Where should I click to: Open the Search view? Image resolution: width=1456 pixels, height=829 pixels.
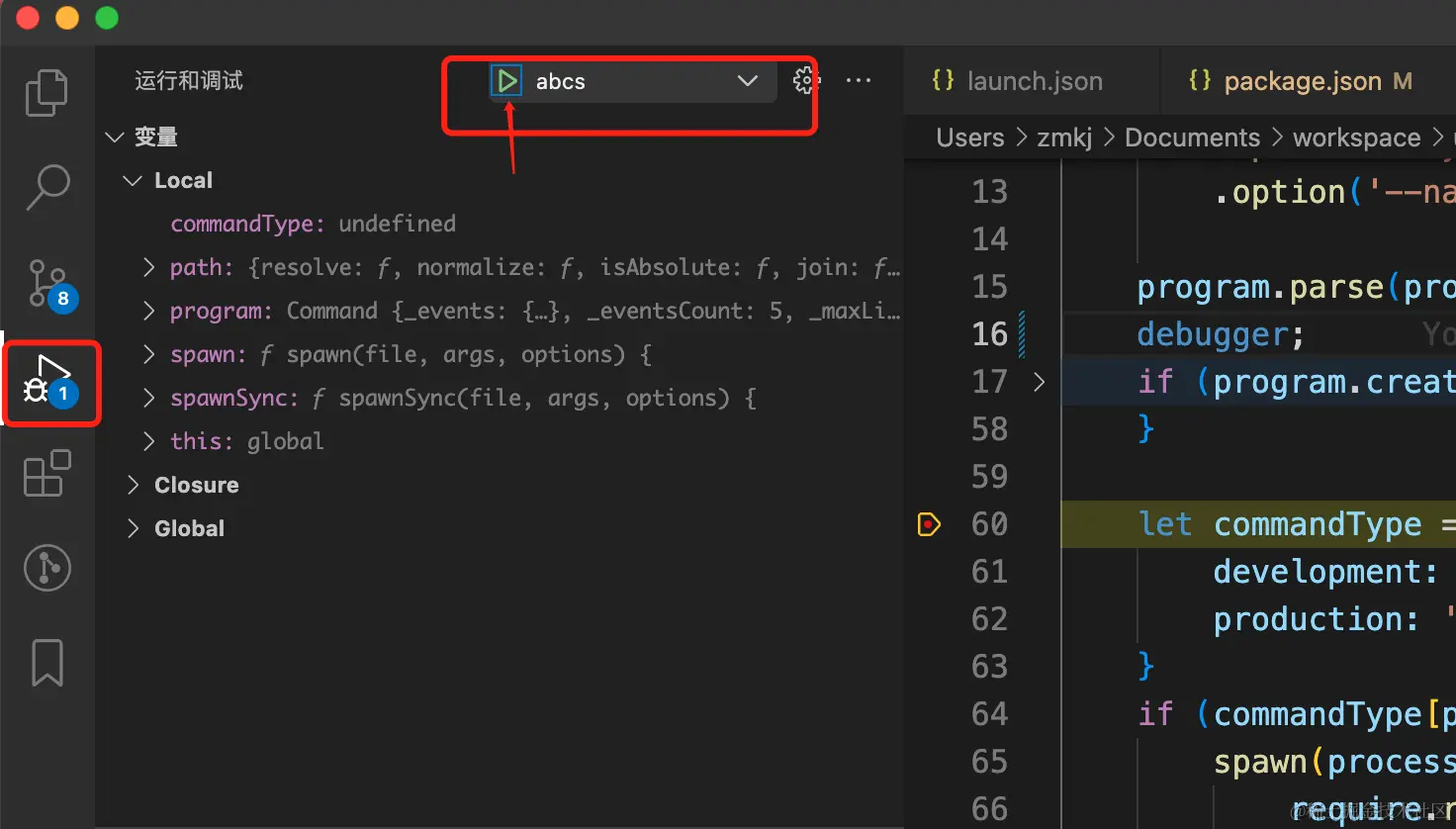tap(46, 187)
